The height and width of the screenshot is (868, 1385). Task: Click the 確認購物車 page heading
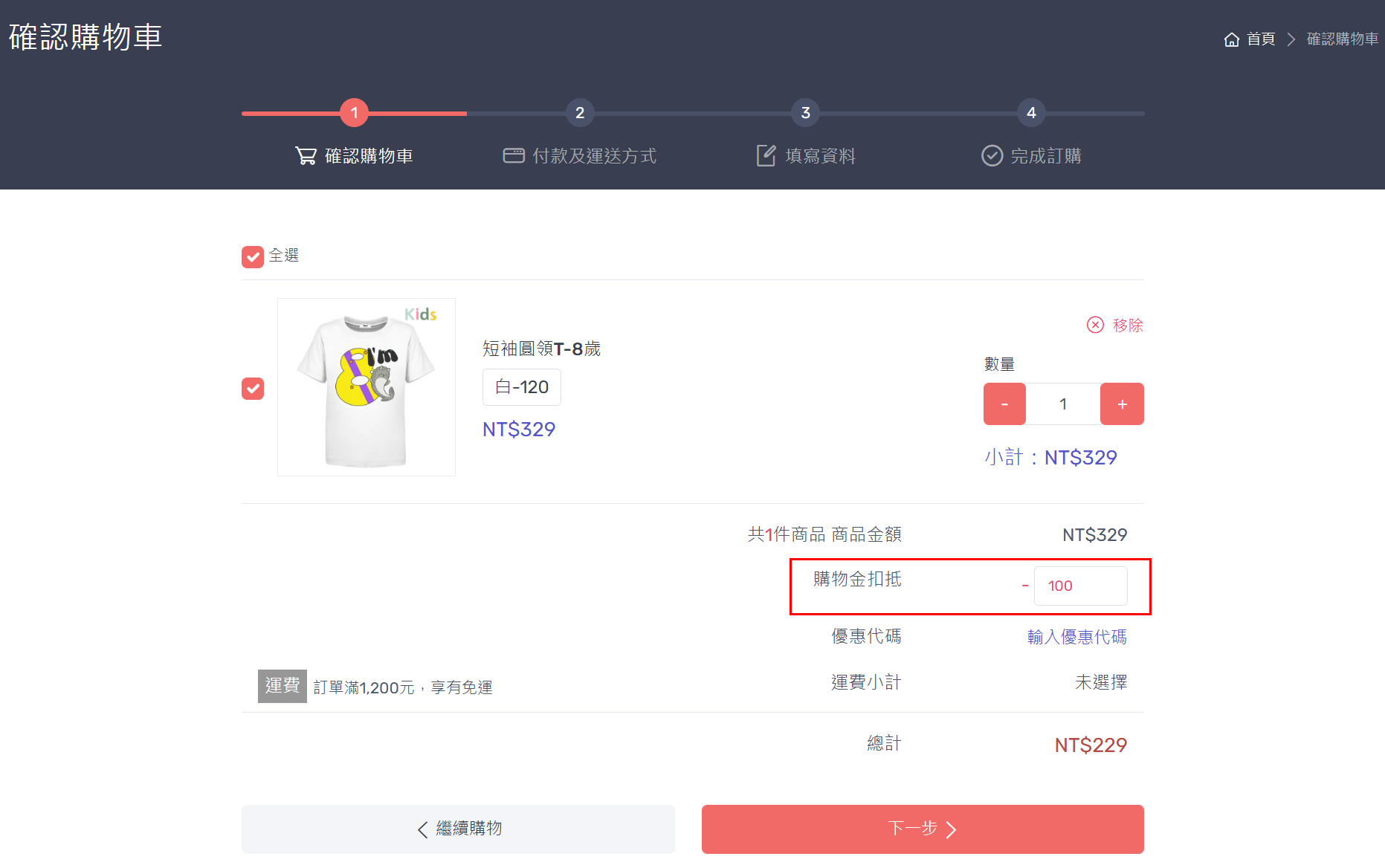(85, 37)
